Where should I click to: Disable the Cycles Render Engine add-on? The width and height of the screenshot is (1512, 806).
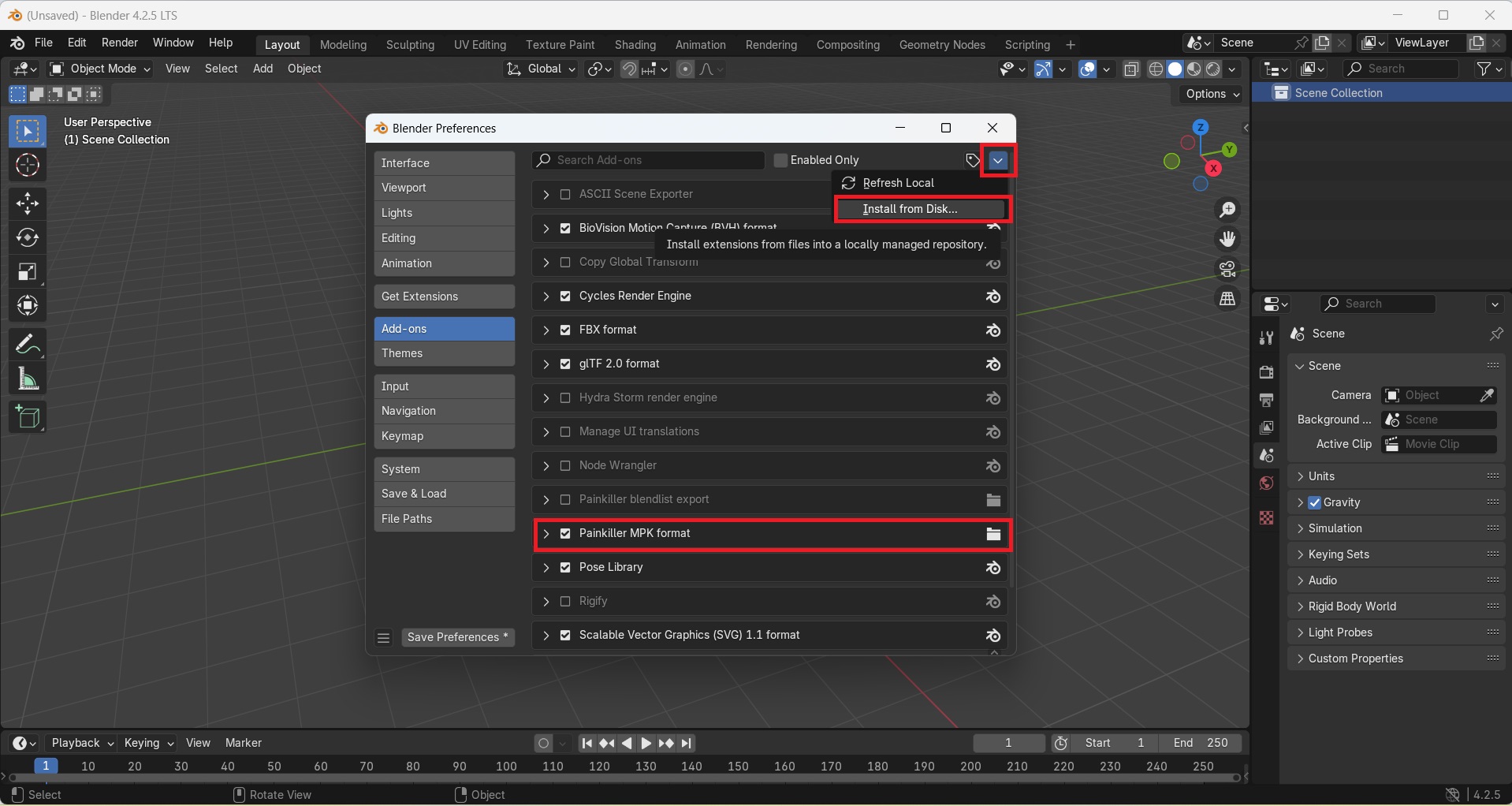[x=565, y=297]
